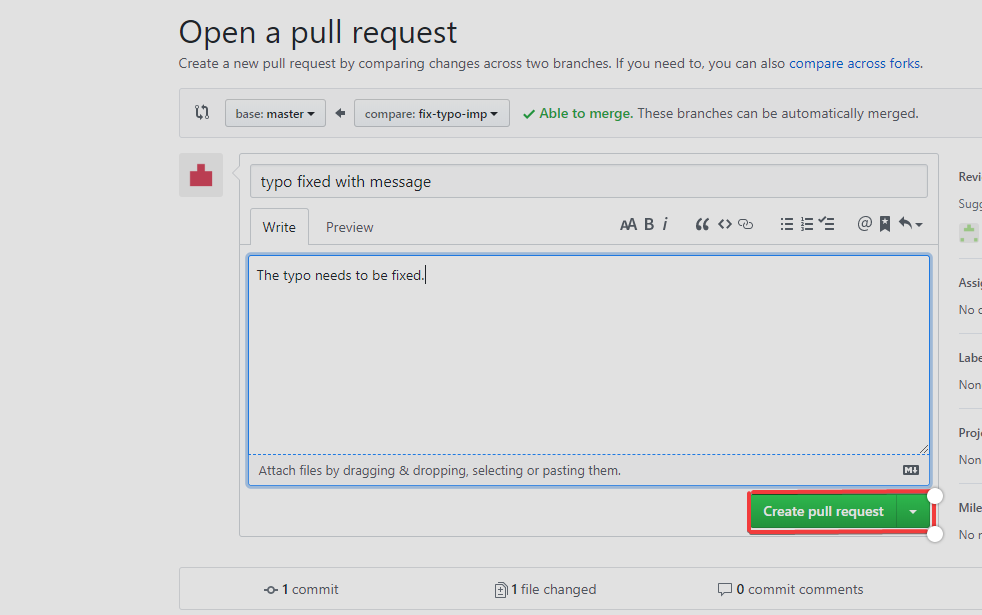Insert a code snippet
Viewport: 982px width, 615px height.
tap(724, 224)
